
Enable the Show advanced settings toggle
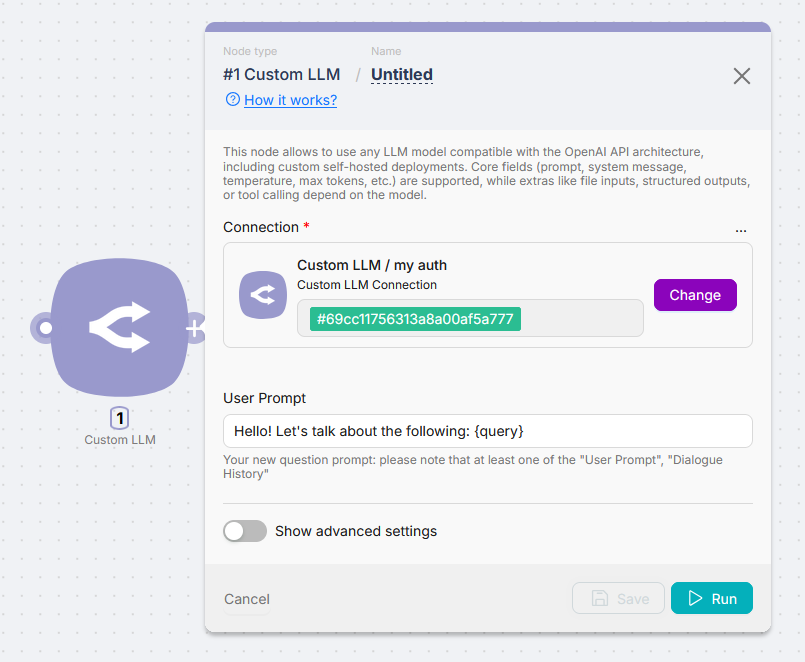[x=245, y=531]
